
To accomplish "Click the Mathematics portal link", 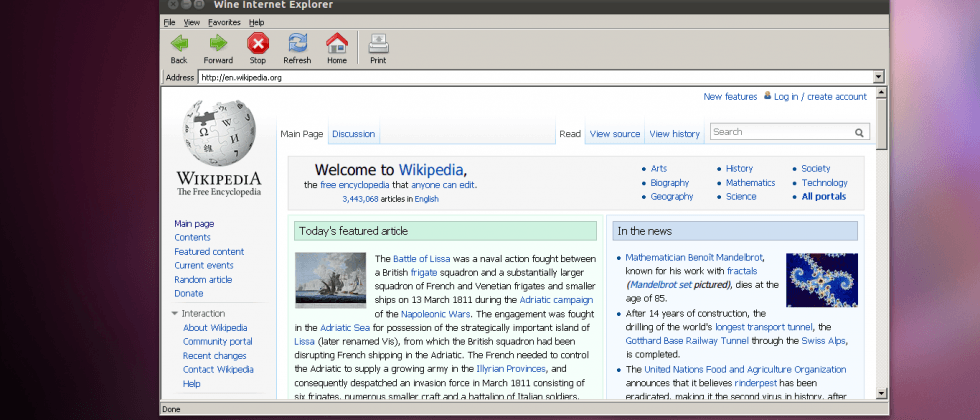I will pos(750,183).
